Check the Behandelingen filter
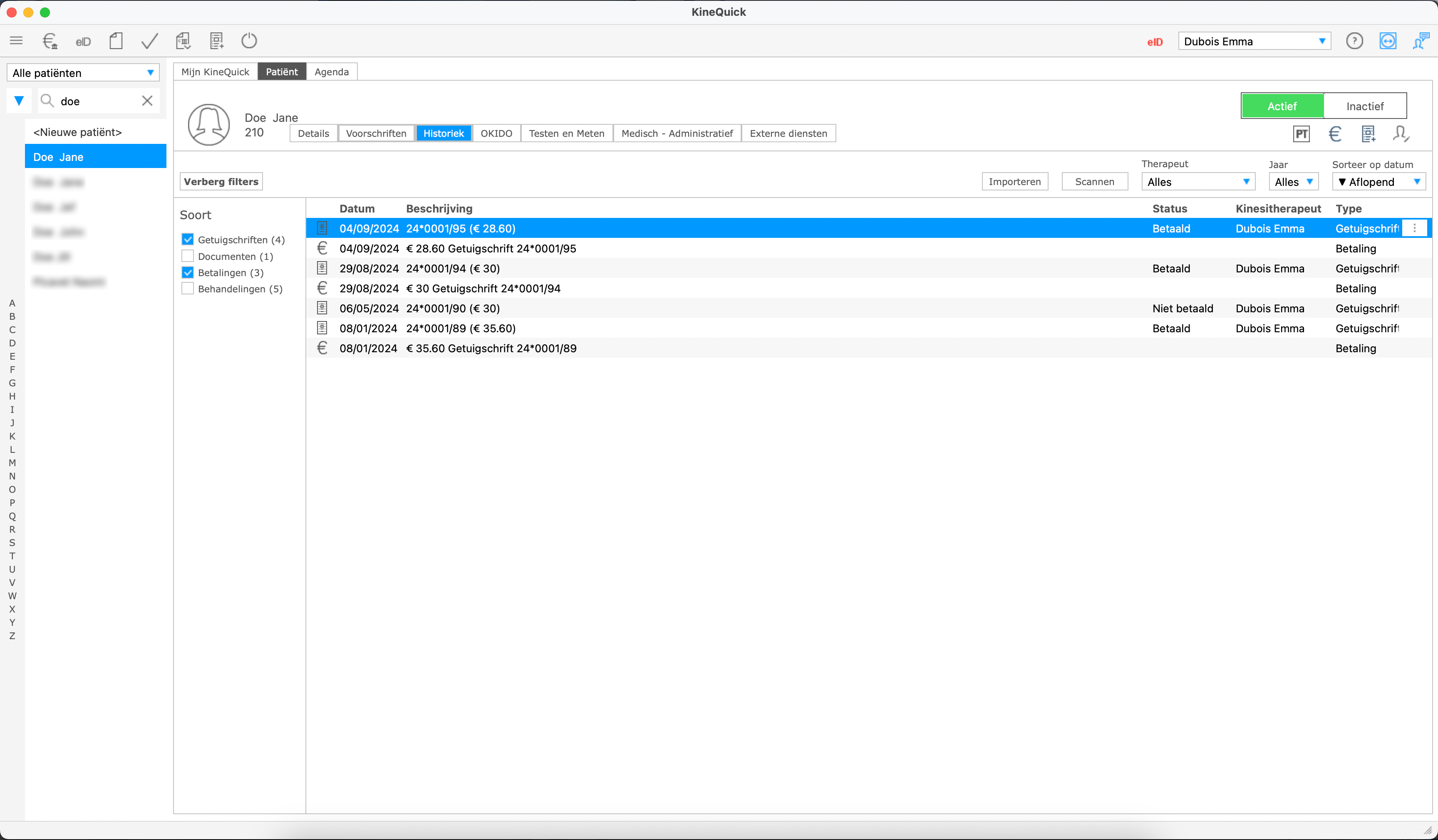This screenshot has height=840, width=1438. (187, 289)
